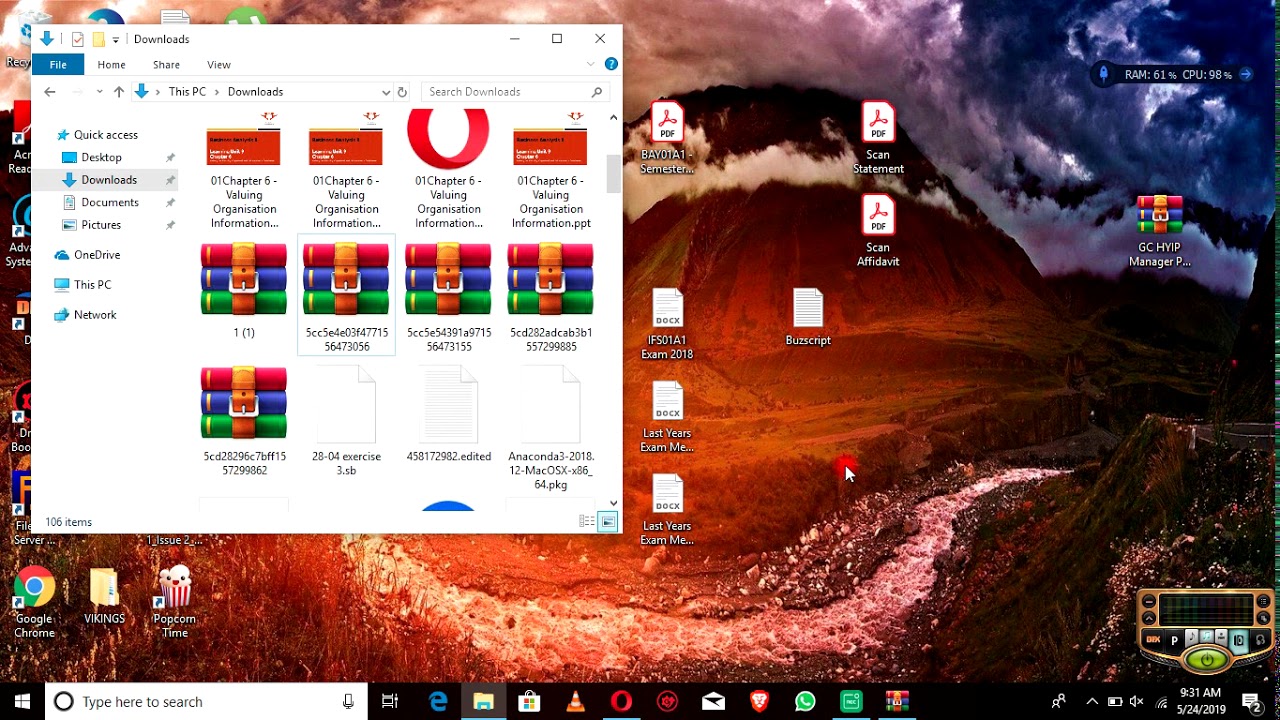This screenshot has height=720, width=1280.
Task: Click the file list scroll up arrow
Action: click(613, 118)
